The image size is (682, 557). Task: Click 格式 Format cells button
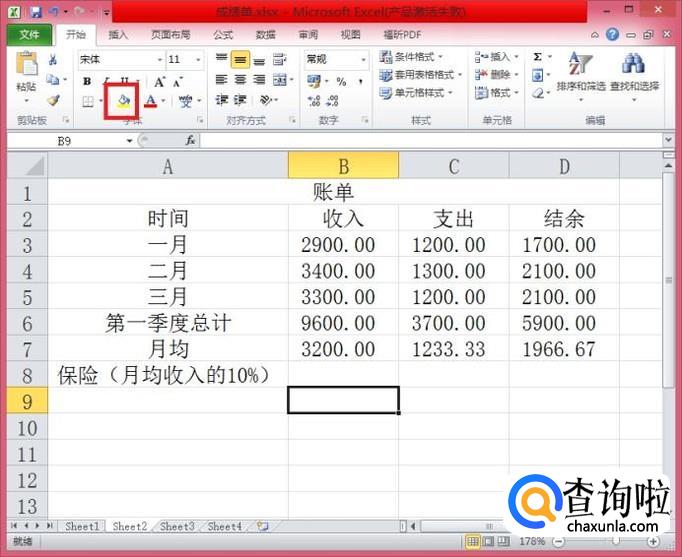coord(497,93)
